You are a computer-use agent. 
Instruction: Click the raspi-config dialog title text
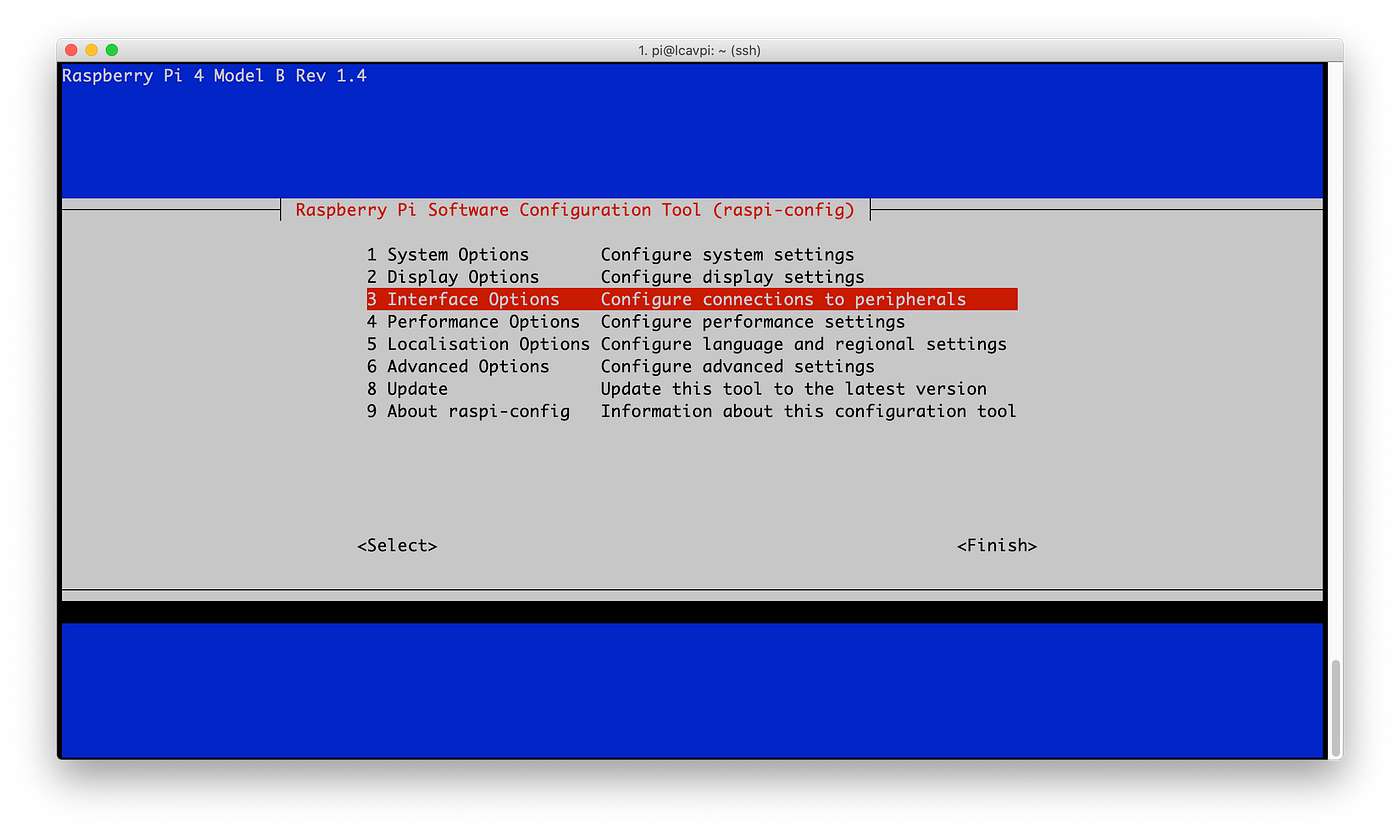[575, 210]
